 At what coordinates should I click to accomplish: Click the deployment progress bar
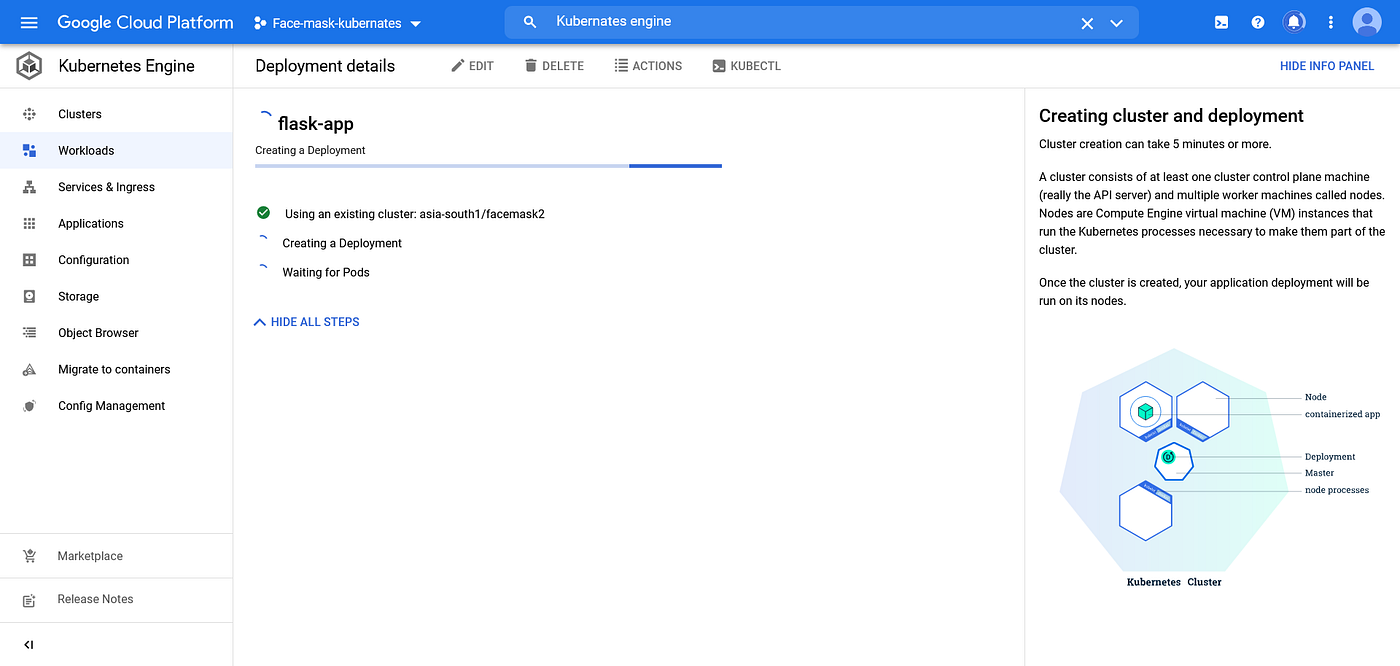488,166
